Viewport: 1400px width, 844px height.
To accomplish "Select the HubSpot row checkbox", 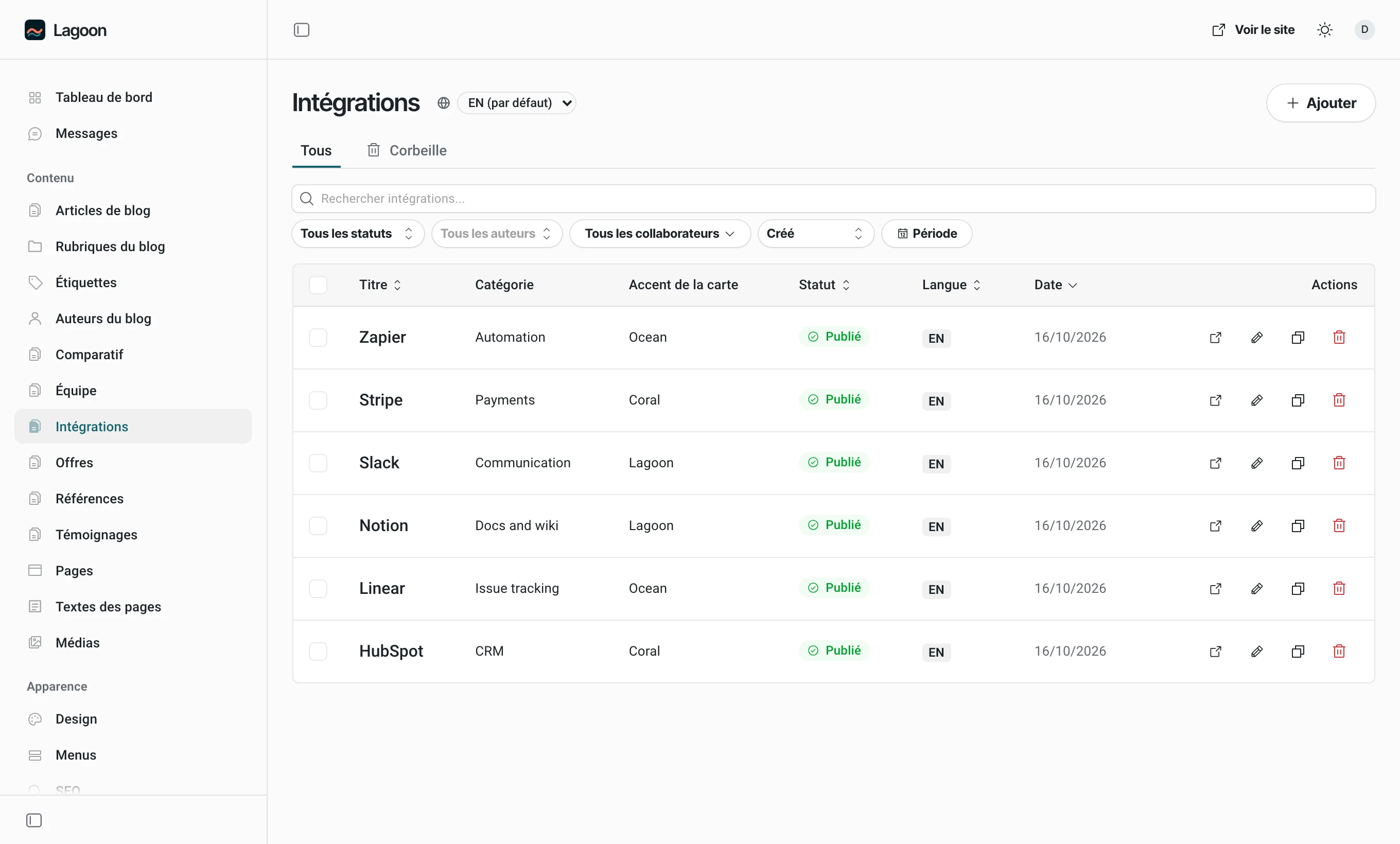I will (318, 652).
